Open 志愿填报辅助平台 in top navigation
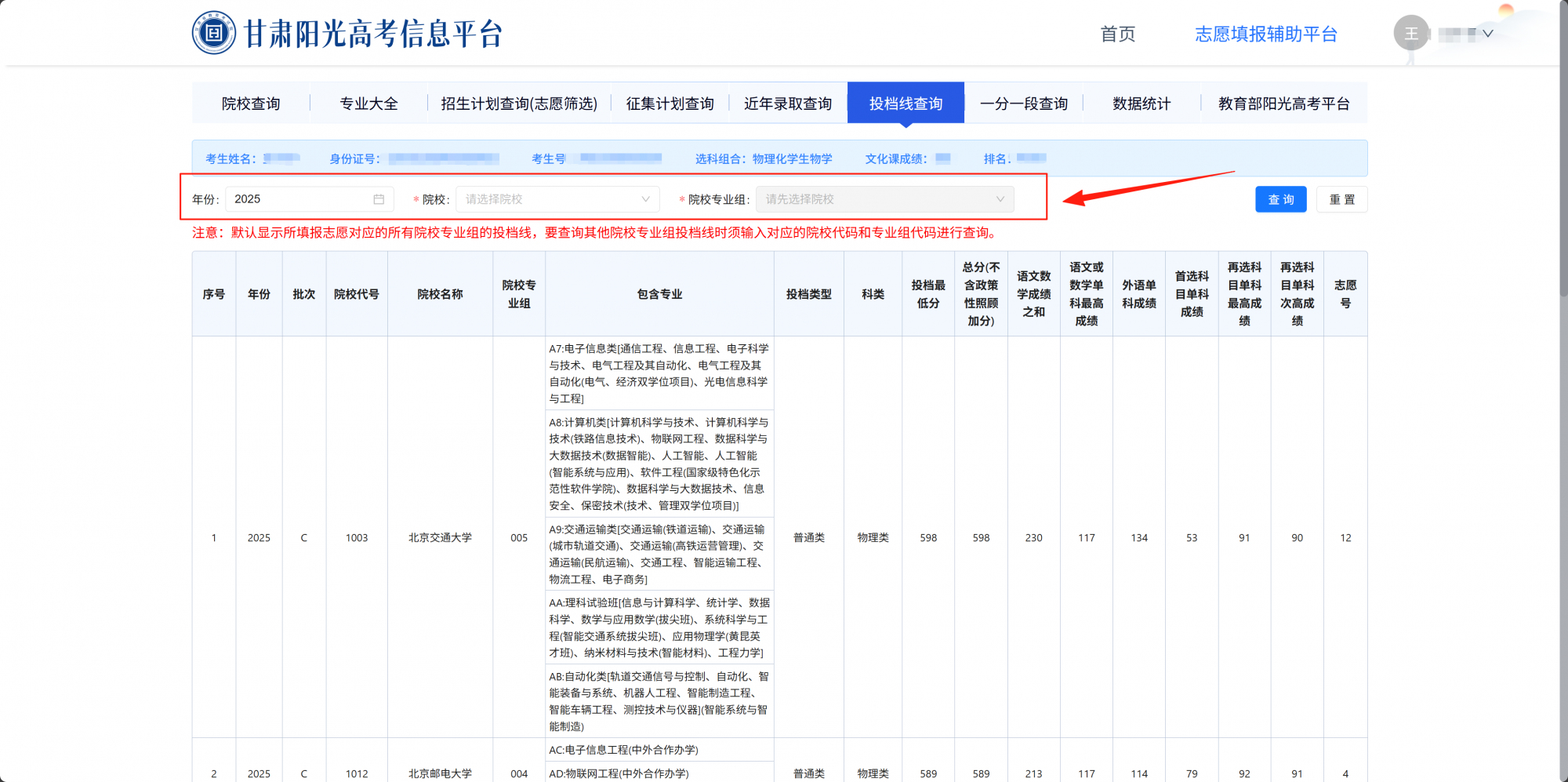This screenshot has height=782, width=1568. 1265,34
